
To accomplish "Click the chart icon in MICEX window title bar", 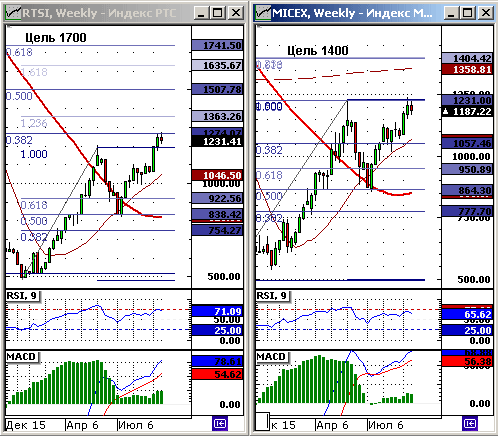I will pos(263,13).
